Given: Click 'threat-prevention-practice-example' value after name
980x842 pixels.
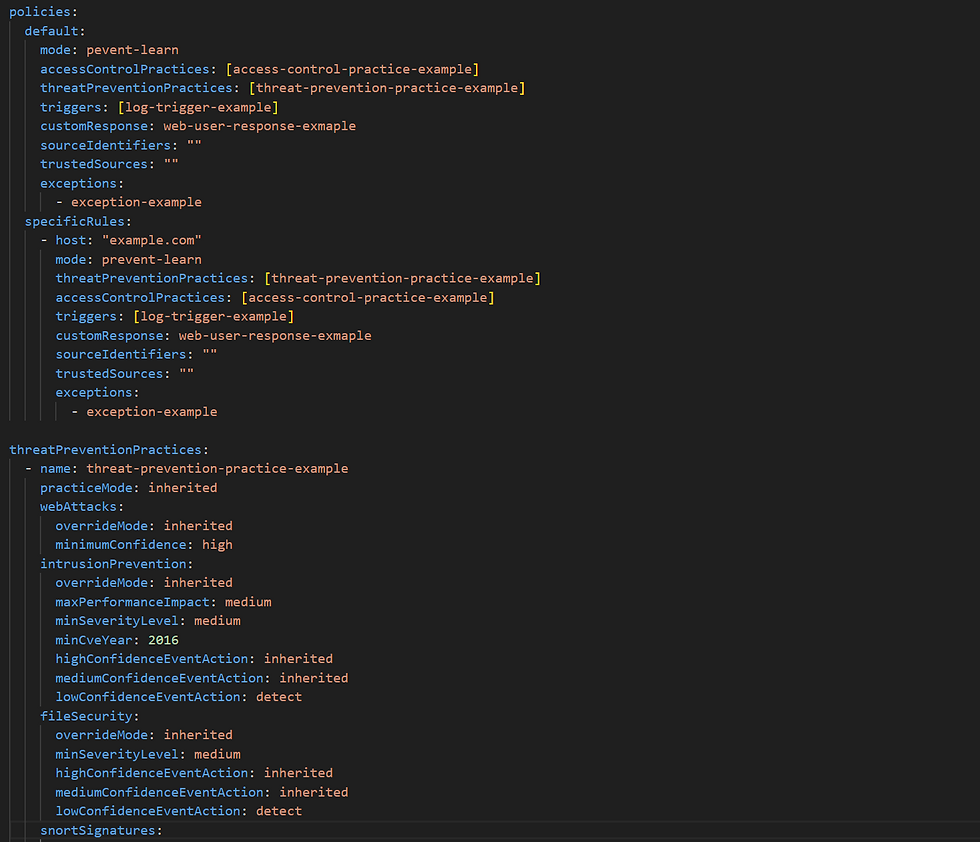Looking at the screenshot, I should tap(218, 469).
